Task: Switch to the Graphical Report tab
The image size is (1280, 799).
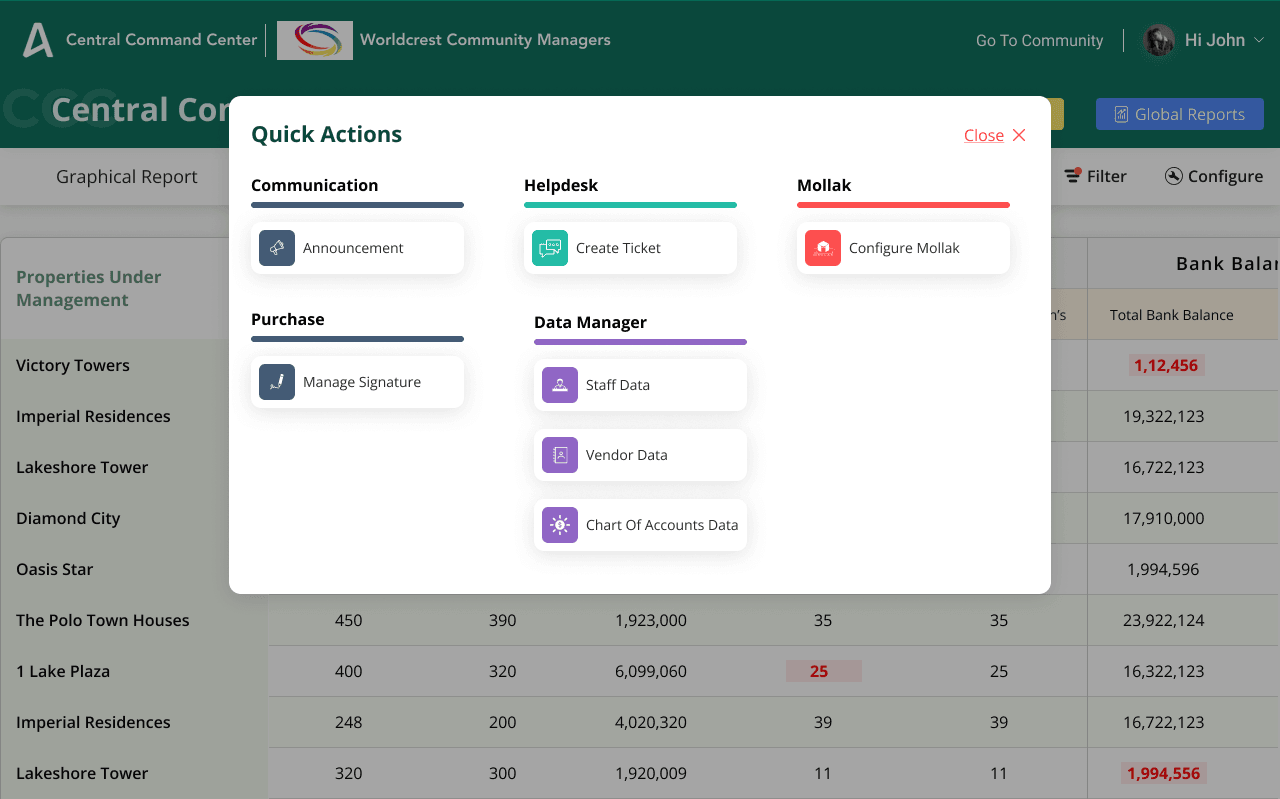Action: coord(127,176)
